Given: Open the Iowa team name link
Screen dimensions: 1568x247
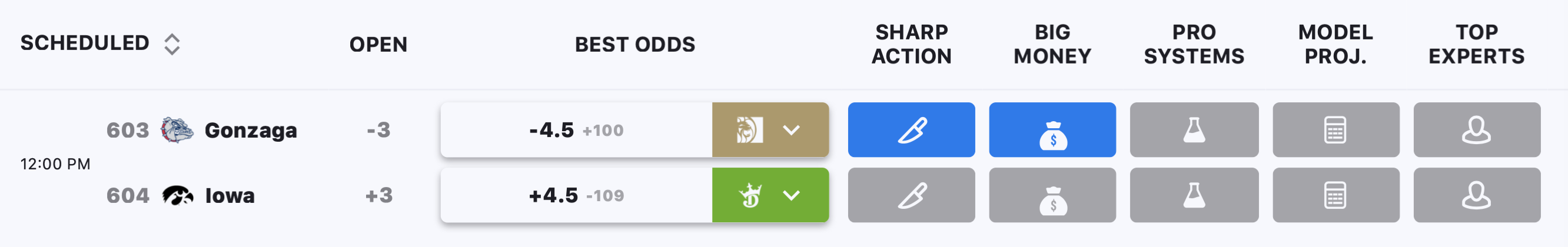Looking at the screenshot, I should [x=230, y=196].
